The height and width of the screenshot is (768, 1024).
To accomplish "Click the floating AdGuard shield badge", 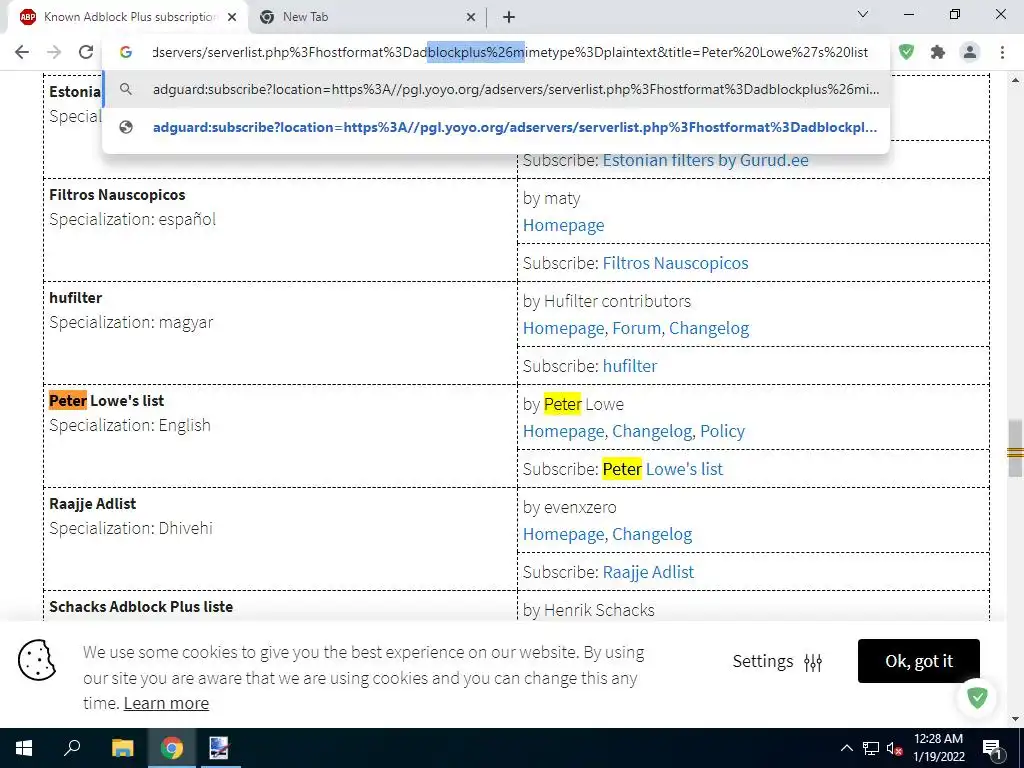I will click(977, 697).
